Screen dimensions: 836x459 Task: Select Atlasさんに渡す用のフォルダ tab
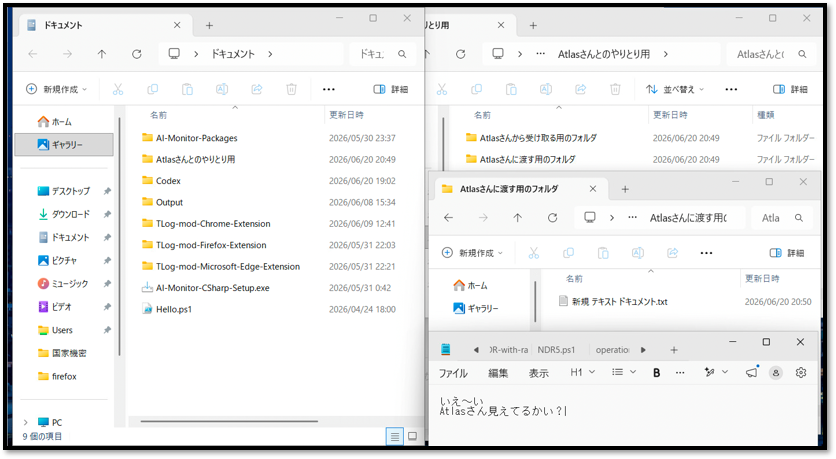point(519,189)
